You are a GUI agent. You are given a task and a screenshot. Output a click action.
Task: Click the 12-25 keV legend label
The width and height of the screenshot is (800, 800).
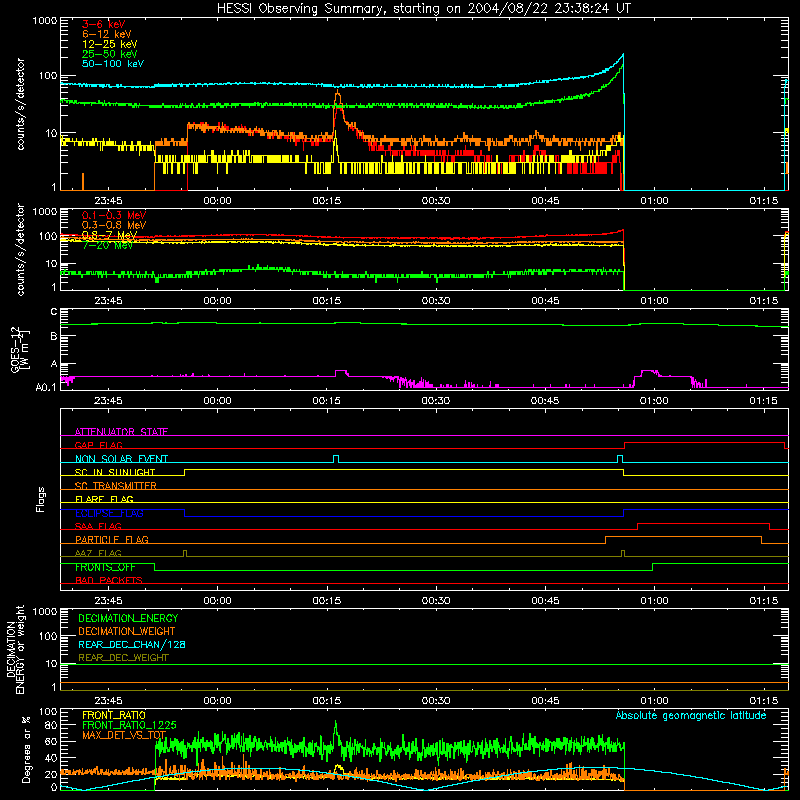110,44
